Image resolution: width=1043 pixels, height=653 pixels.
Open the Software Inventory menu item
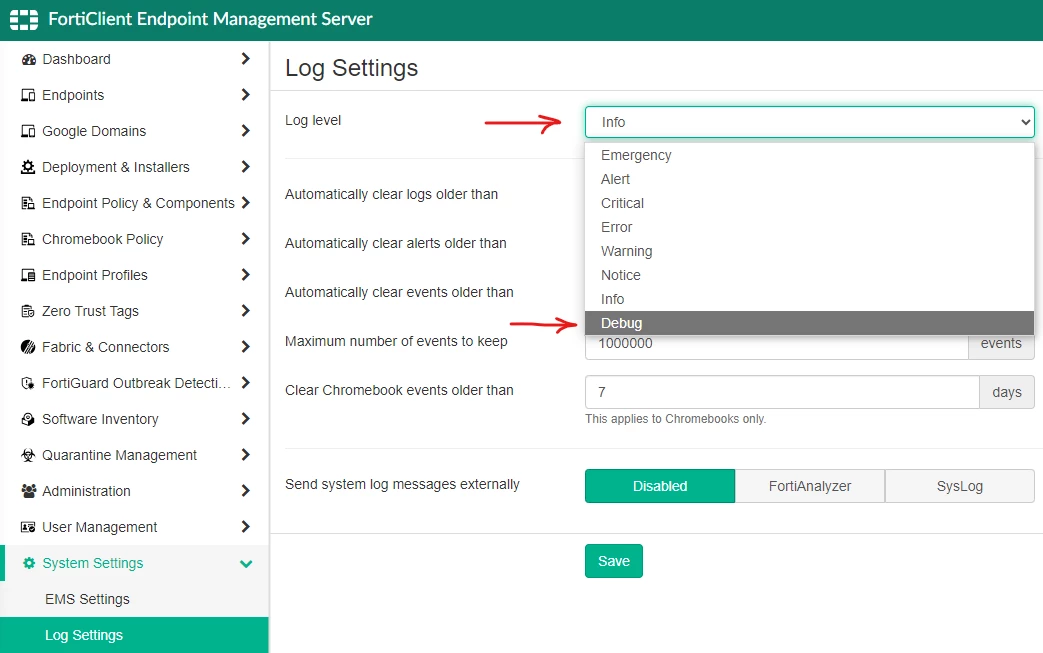(x=134, y=419)
